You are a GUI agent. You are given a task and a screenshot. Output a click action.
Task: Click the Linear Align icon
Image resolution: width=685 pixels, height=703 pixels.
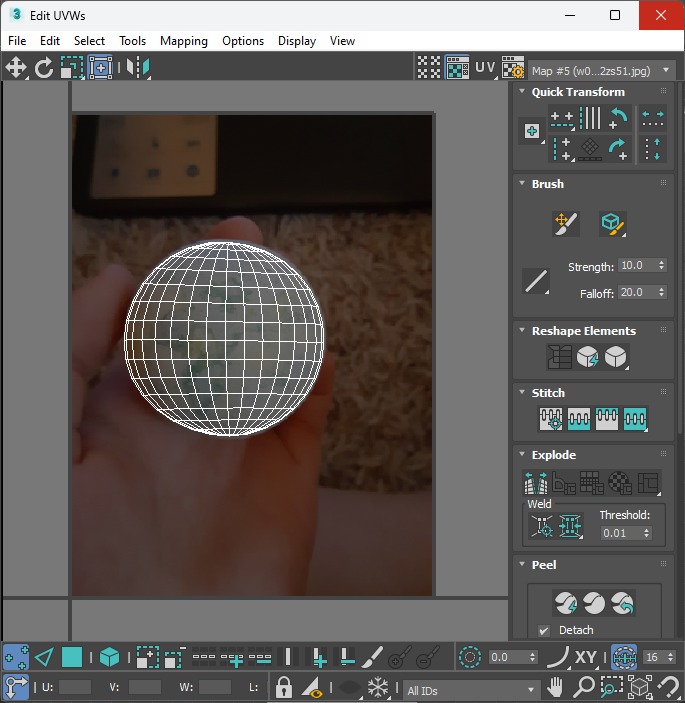pyautogui.click(x=590, y=118)
